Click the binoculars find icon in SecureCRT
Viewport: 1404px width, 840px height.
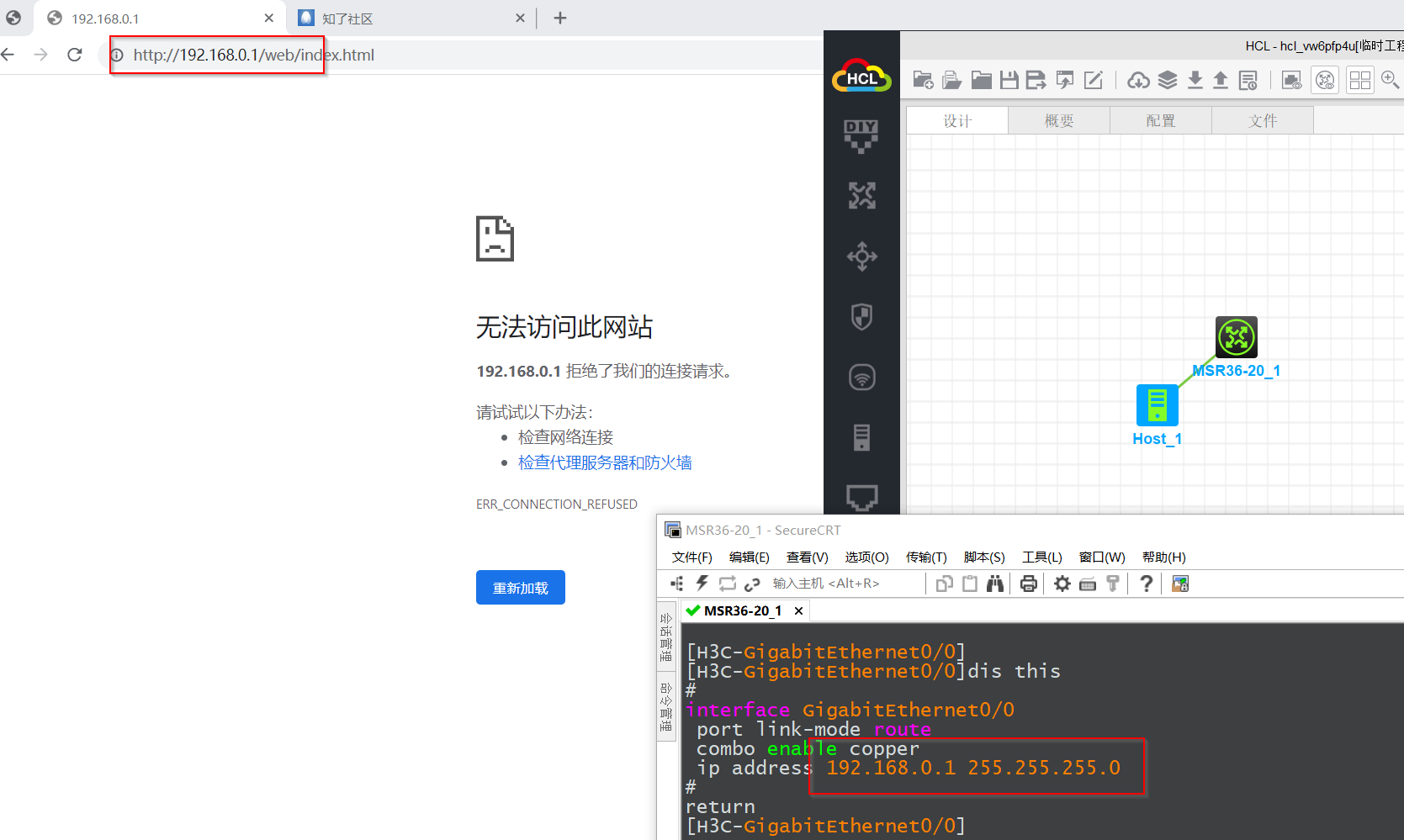[995, 584]
